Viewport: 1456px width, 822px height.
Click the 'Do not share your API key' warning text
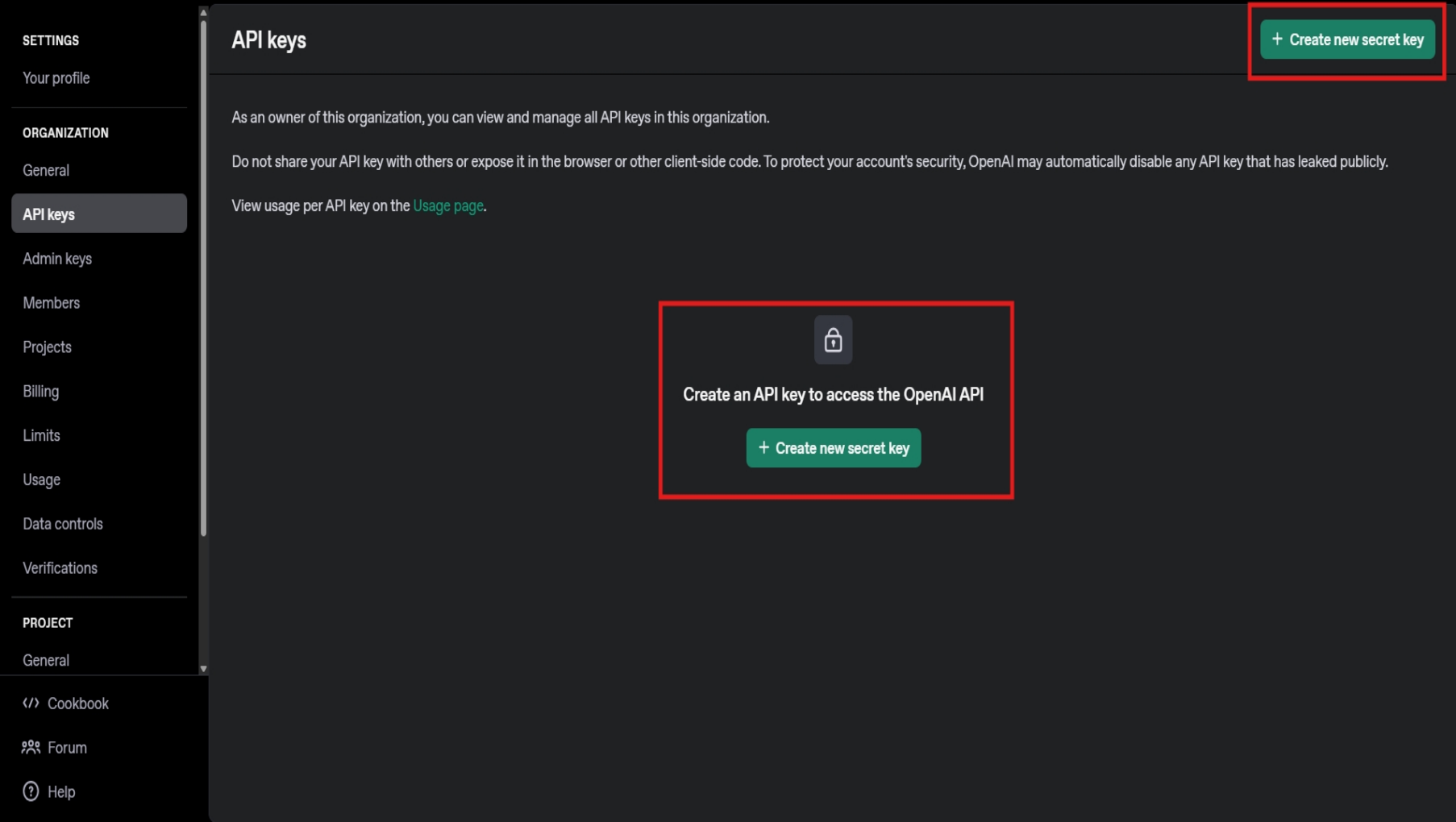click(x=809, y=162)
